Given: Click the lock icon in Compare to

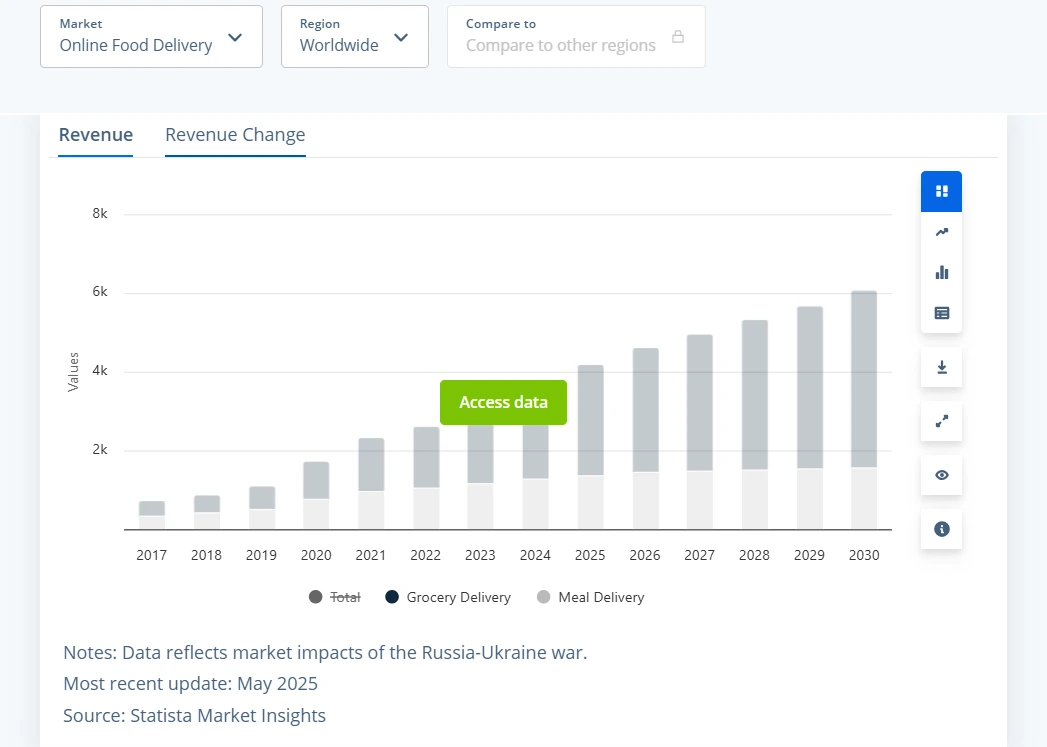Looking at the screenshot, I should 678,37.
